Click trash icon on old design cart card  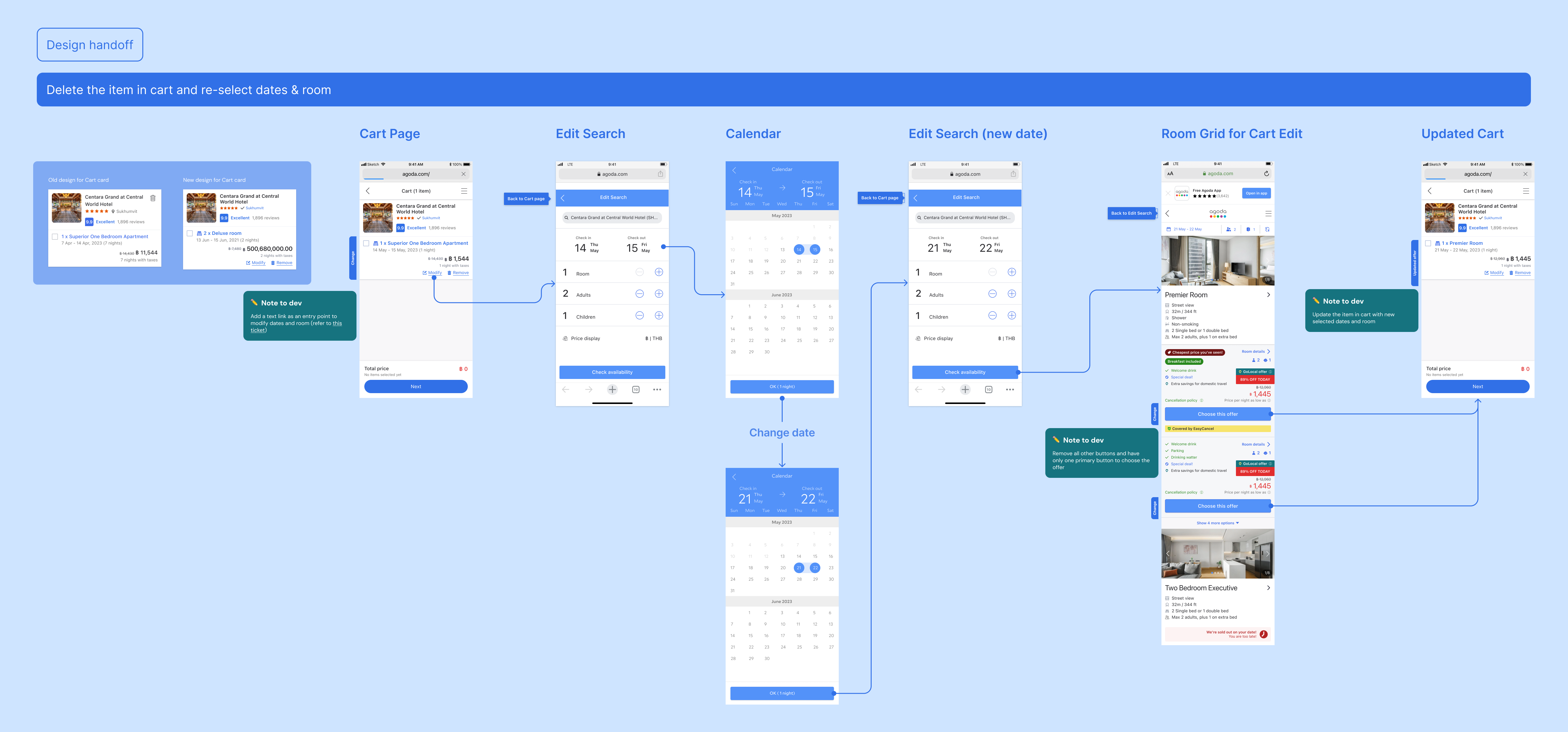coord(153,198)
